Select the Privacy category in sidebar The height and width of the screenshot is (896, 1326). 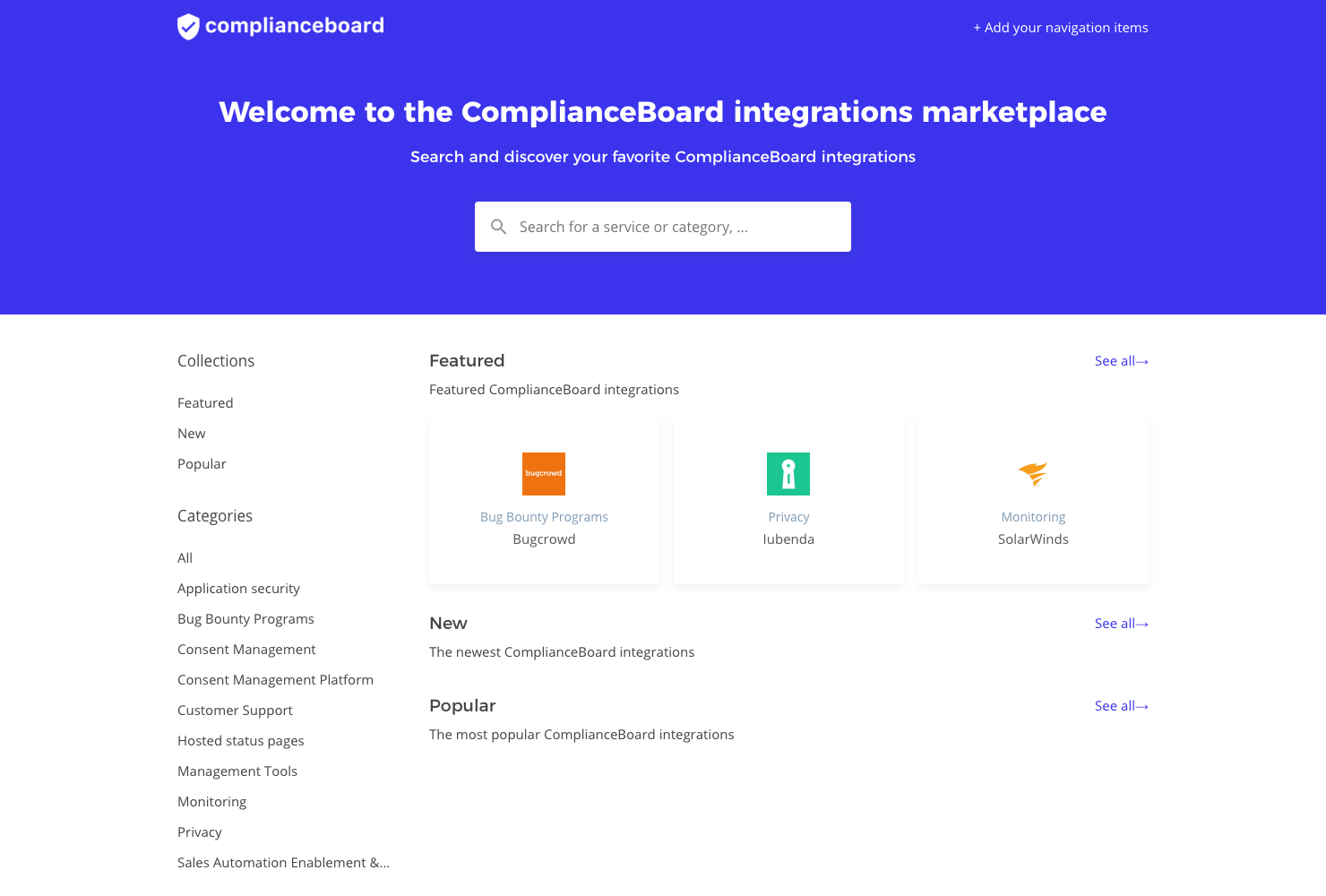[200, 832]
